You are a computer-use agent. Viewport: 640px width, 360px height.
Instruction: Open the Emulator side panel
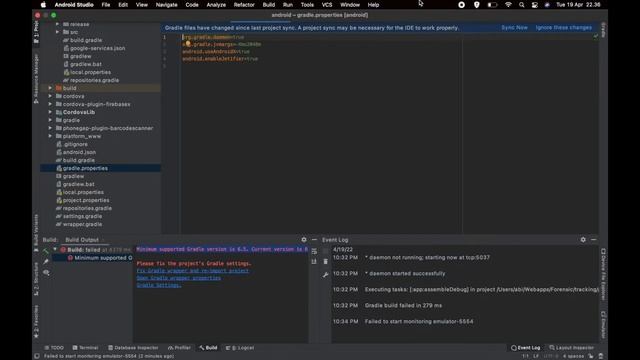coord(603,325)
